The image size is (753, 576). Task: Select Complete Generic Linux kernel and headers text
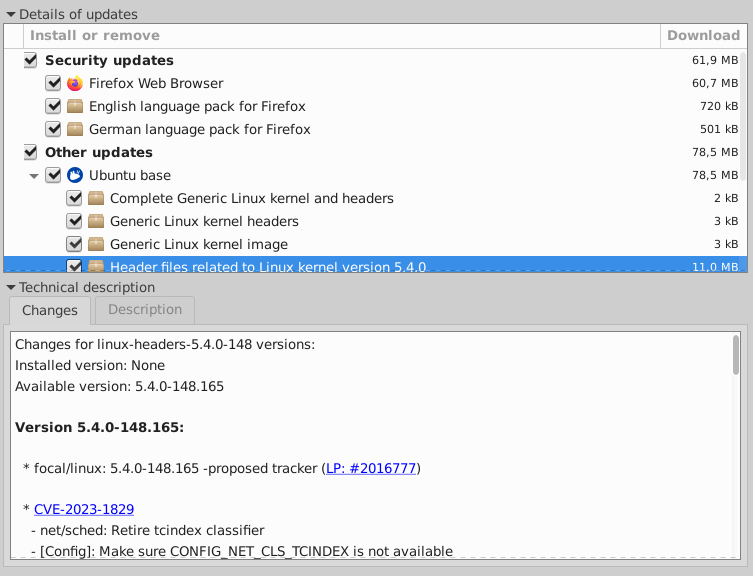(252, 198)
